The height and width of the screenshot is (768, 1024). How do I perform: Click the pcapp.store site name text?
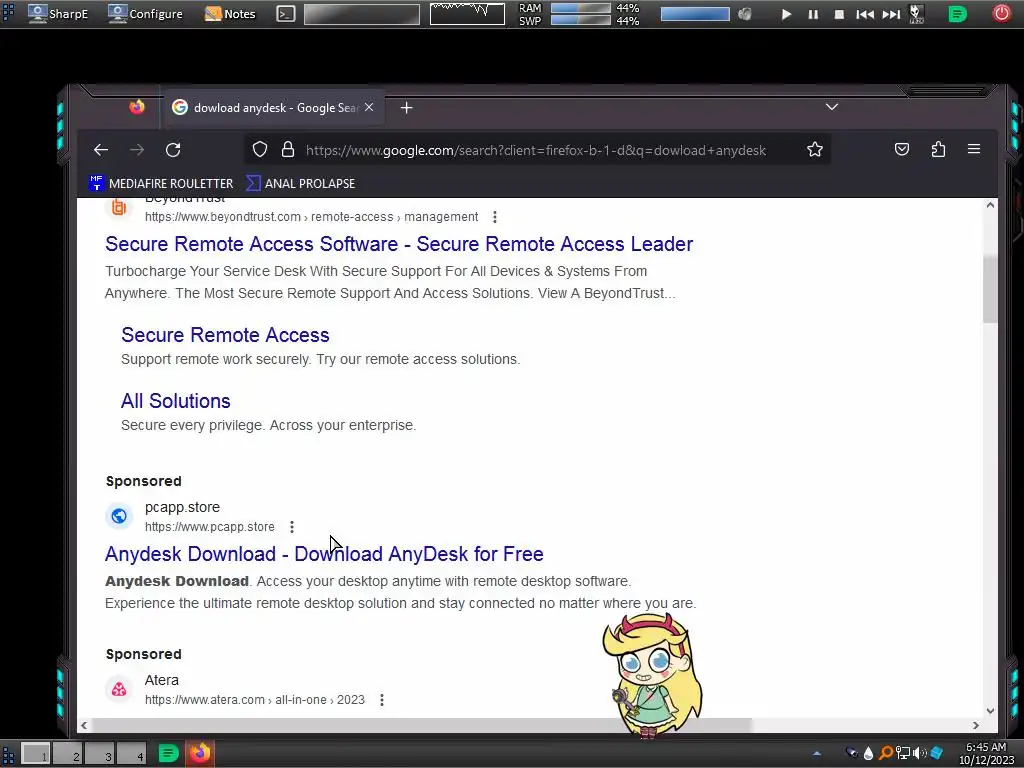point(182,507)
